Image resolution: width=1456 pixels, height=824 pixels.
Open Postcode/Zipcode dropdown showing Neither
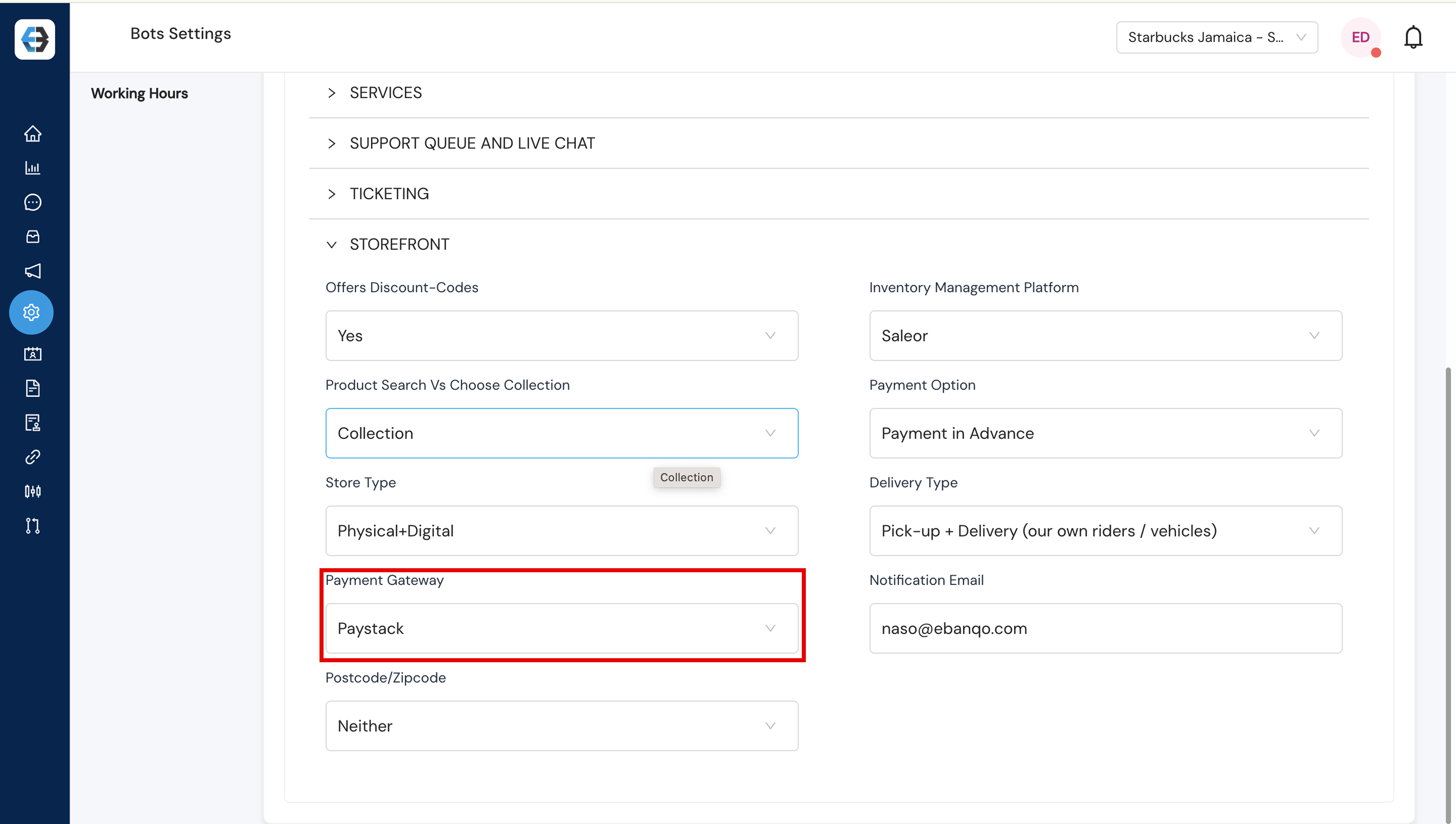(x=561, y=726)
